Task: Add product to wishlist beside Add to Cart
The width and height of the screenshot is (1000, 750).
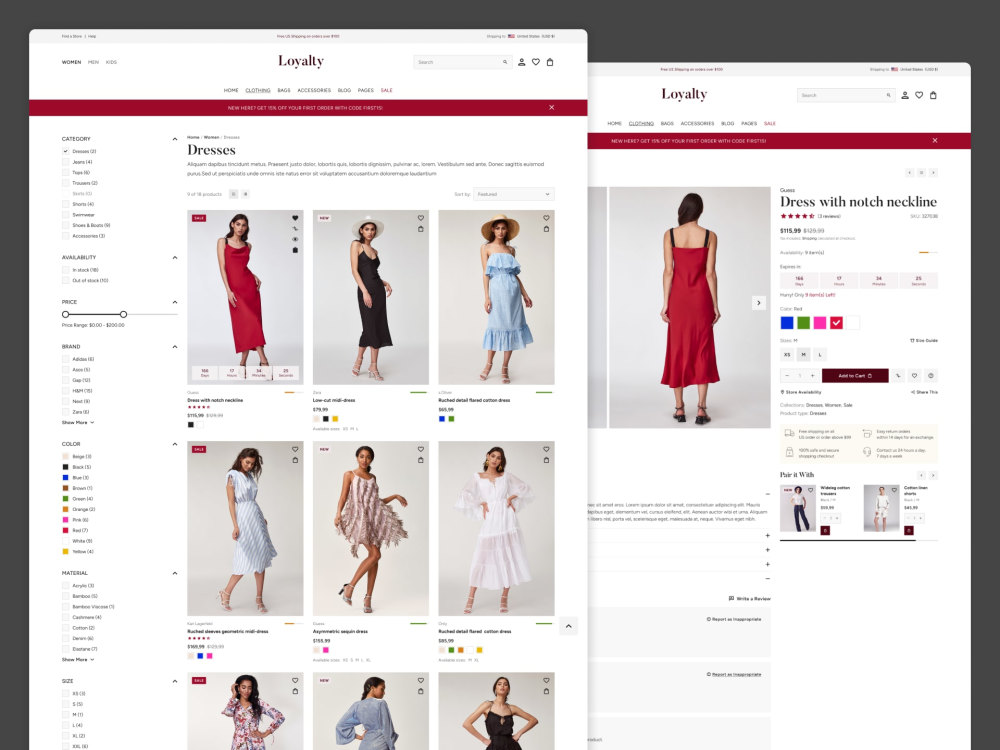Action: coord(914,376)
